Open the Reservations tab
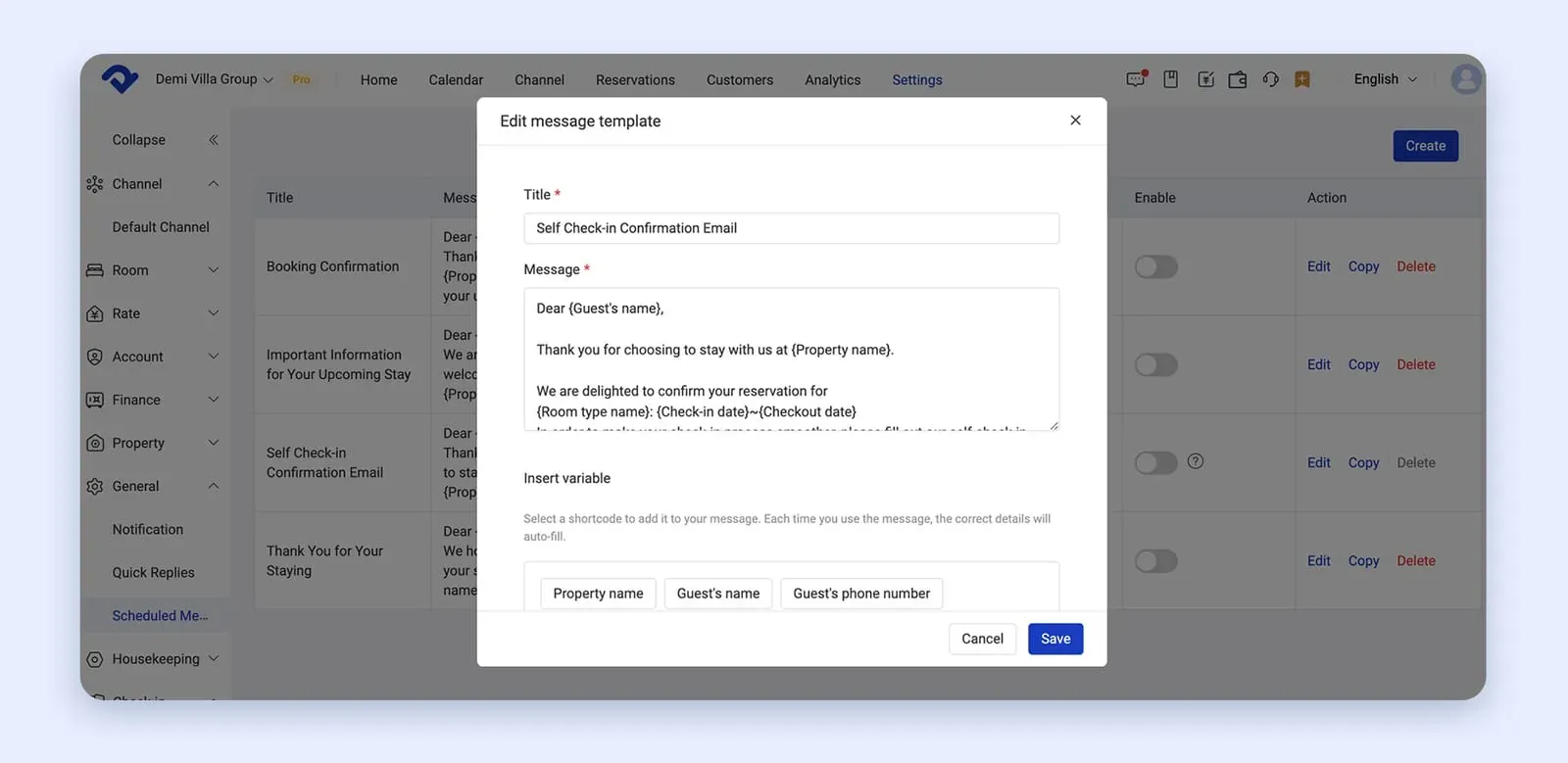1568x763 pixels. 635,80
